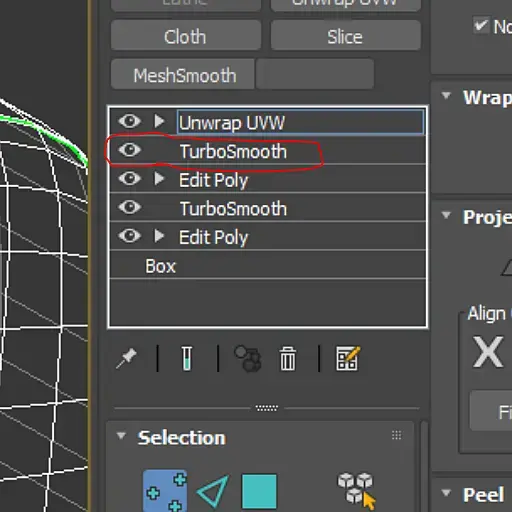Collapse the Selection rollout
Viewport: 512px width, 512px height.
pos(121,435)
